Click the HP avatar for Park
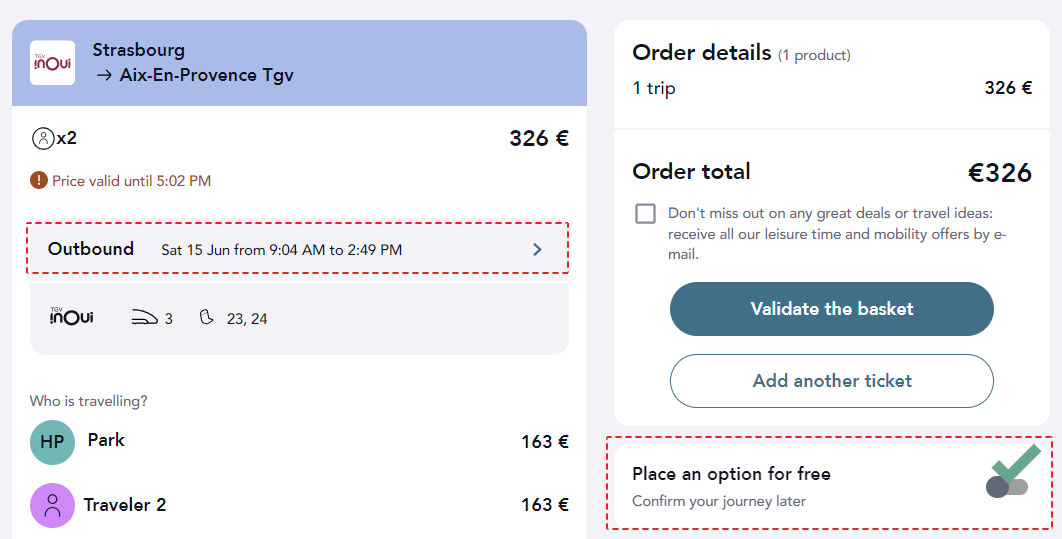 pyautogui.click(x=52, y=442)
